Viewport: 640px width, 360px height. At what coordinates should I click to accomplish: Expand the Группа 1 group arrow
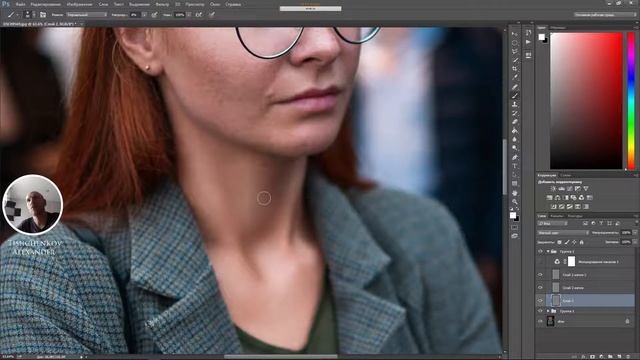[548, 311]
